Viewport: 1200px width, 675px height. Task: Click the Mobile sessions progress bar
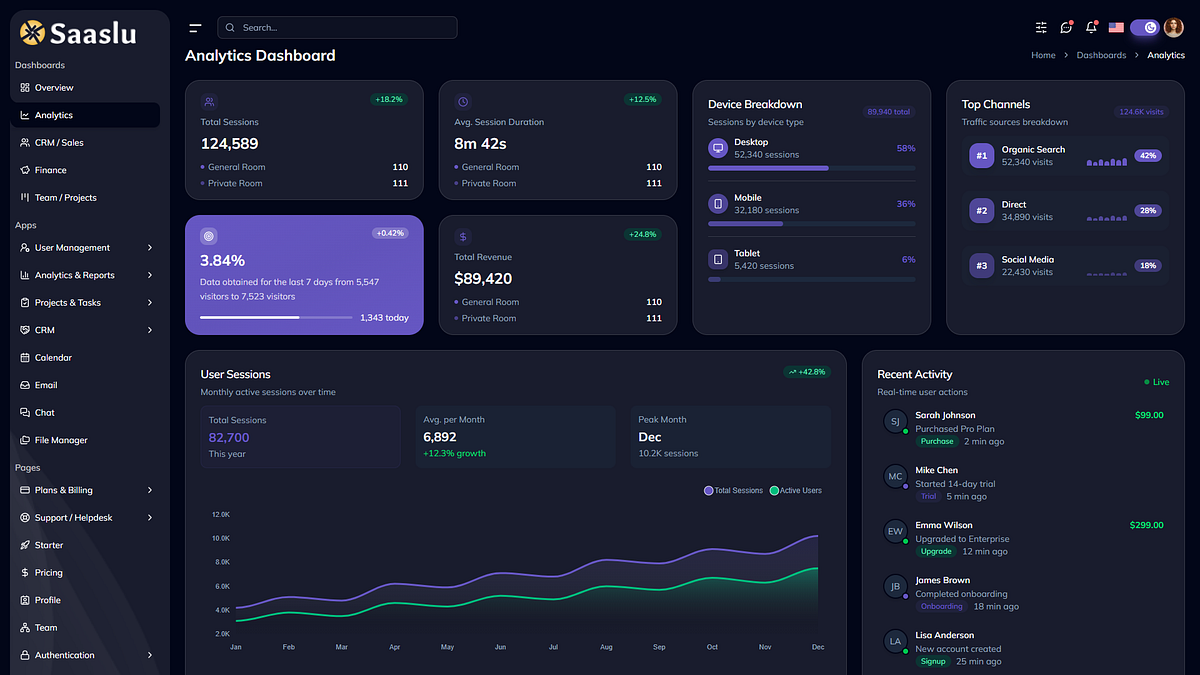click(x=811, y=224)
